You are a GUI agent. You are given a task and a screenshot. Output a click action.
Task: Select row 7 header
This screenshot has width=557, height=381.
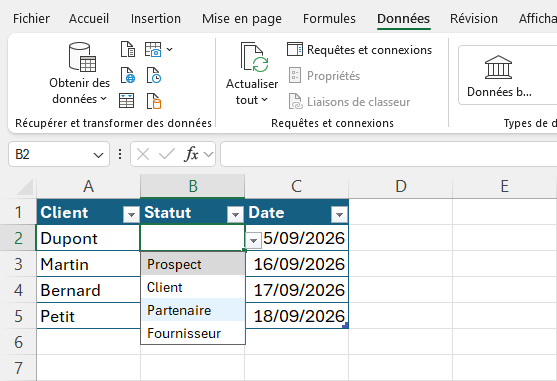[18, 368]
